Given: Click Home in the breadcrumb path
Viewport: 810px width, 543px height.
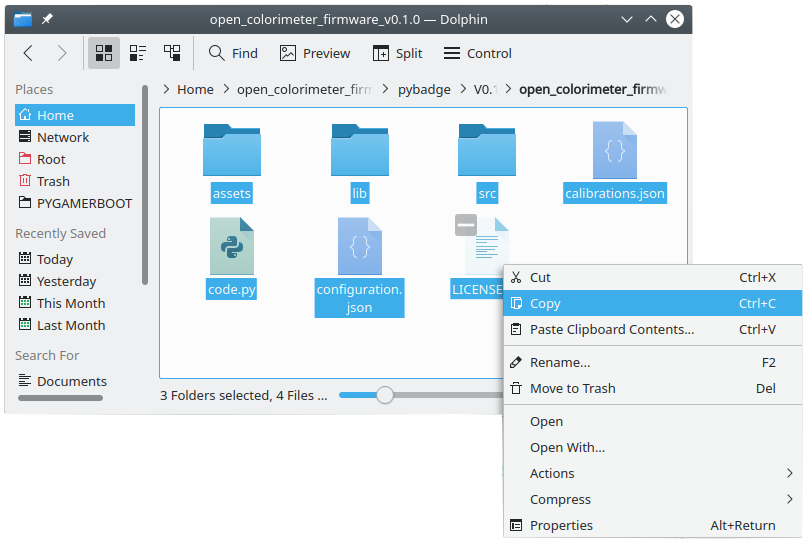Looking at the screenshot, I should [x=195, y=89].
